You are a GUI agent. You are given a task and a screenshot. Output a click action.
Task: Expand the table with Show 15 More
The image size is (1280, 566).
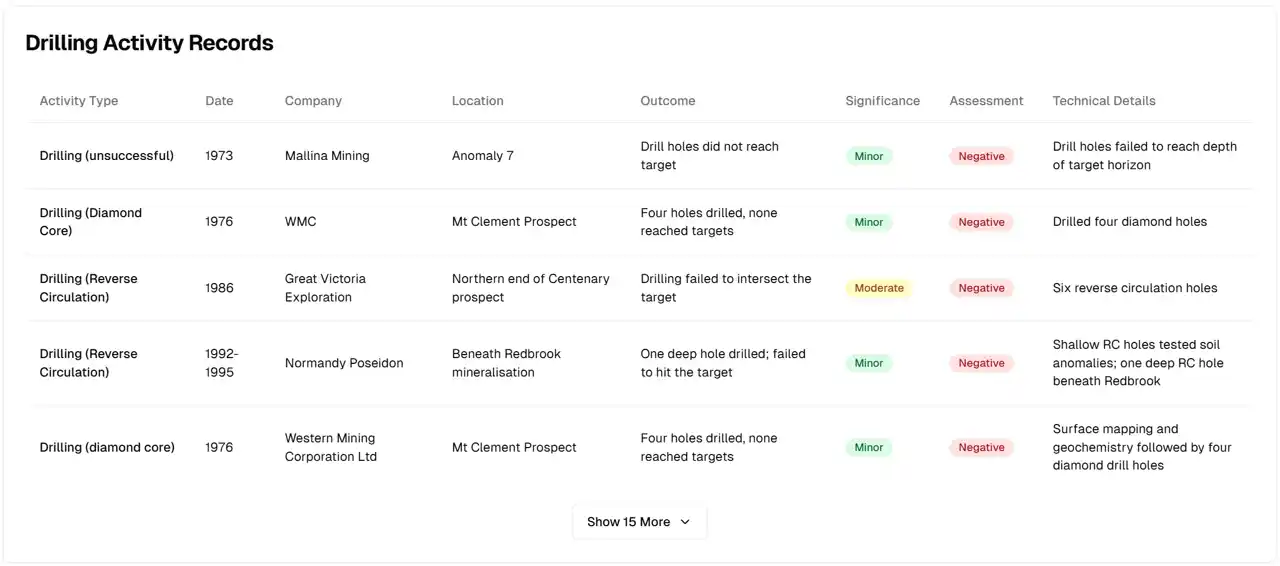coord(639,522)
